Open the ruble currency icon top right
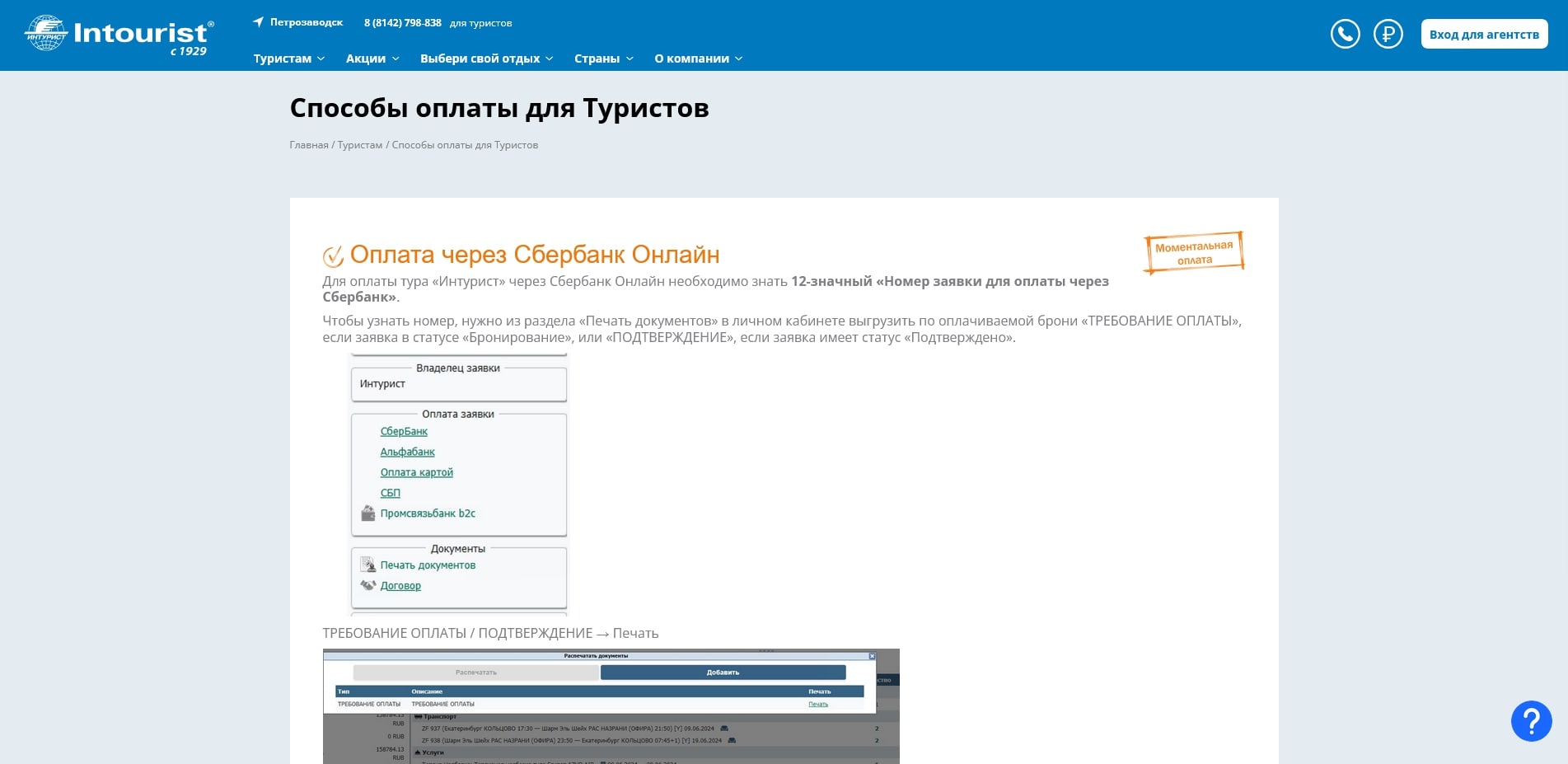The width and height of the screenshot is (1568, 764). 1388,34
